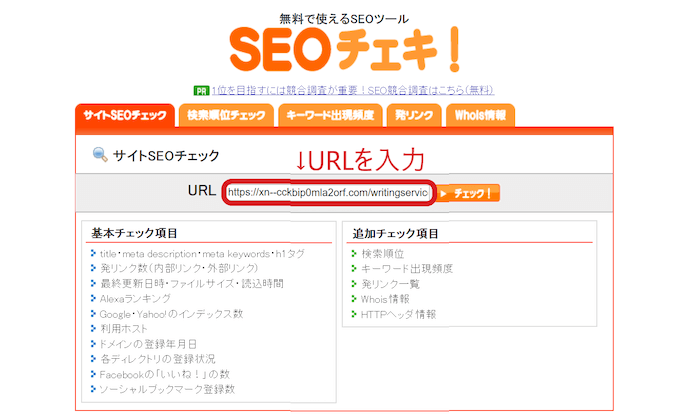Open the Whois情報 tab
This screenshot has width=700, height=420.
tap(480, 116)
